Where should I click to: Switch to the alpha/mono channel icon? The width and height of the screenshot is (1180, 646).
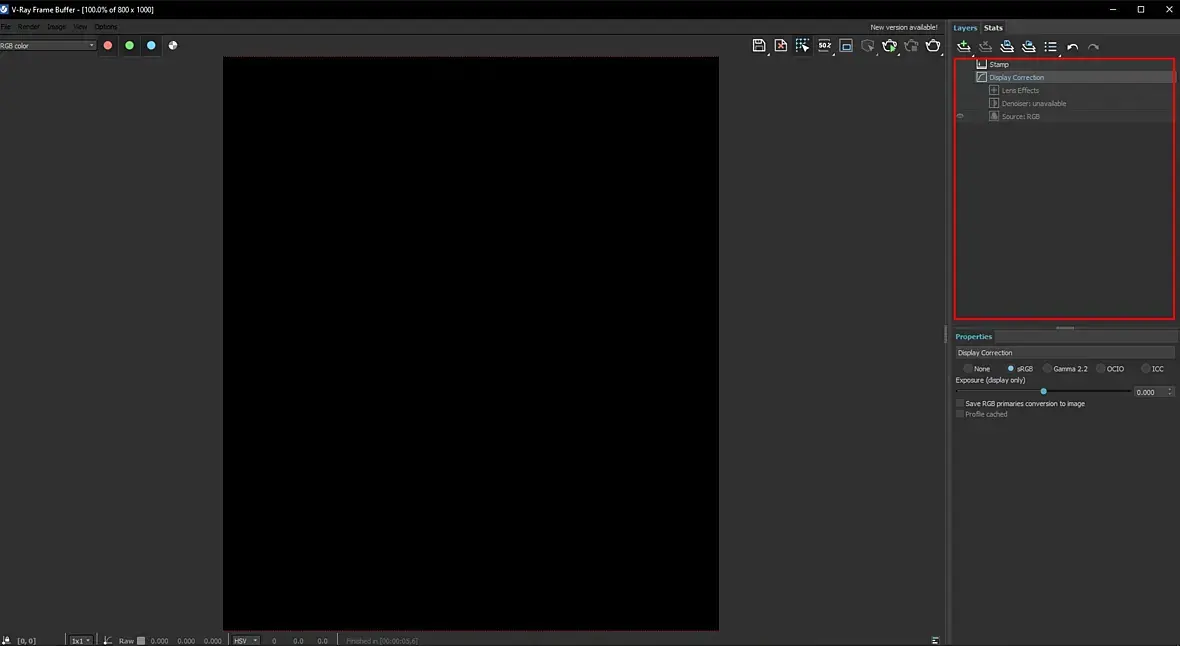[173, 45]
